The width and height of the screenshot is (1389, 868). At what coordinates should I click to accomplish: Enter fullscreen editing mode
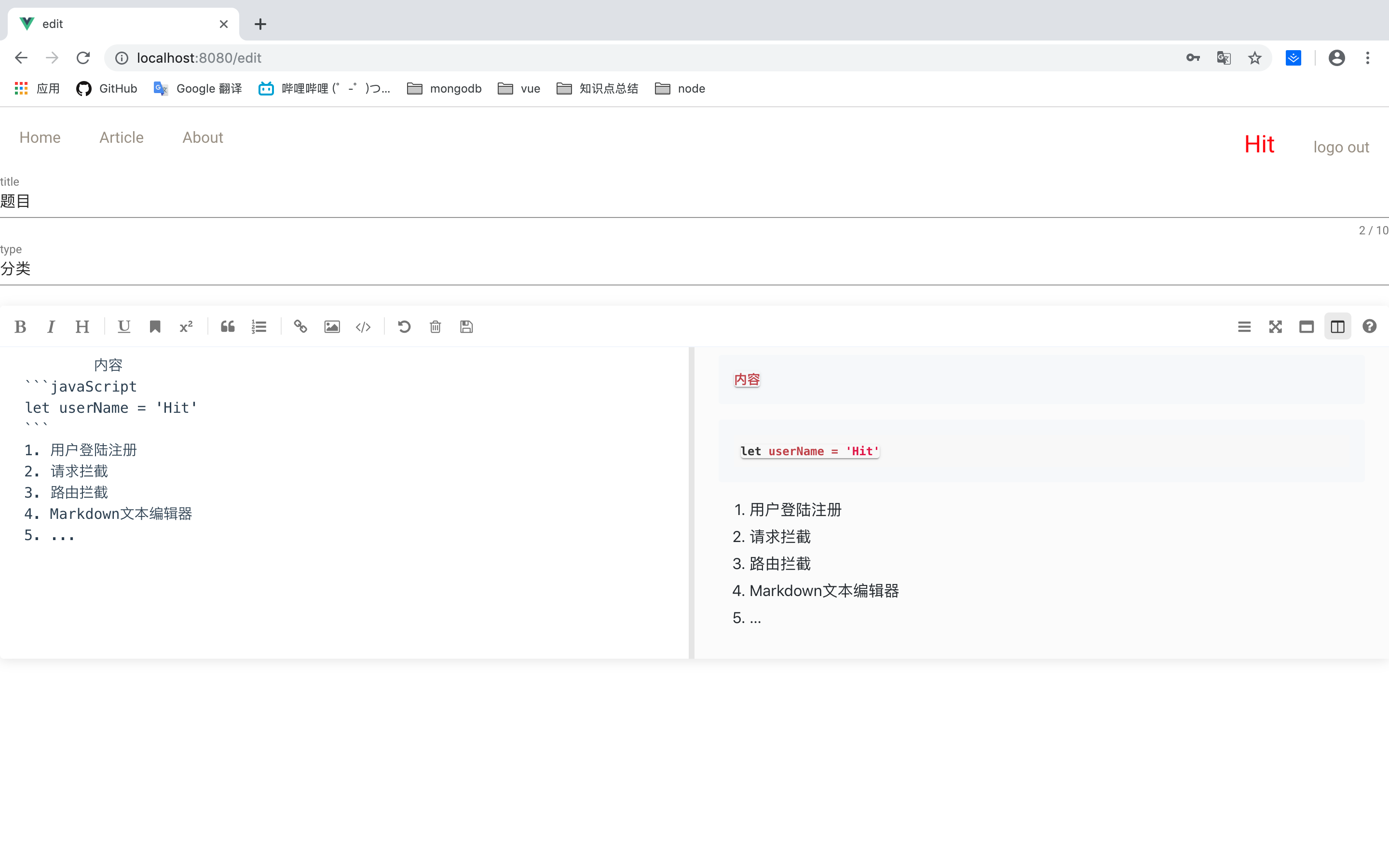(x=1275, y=326)
